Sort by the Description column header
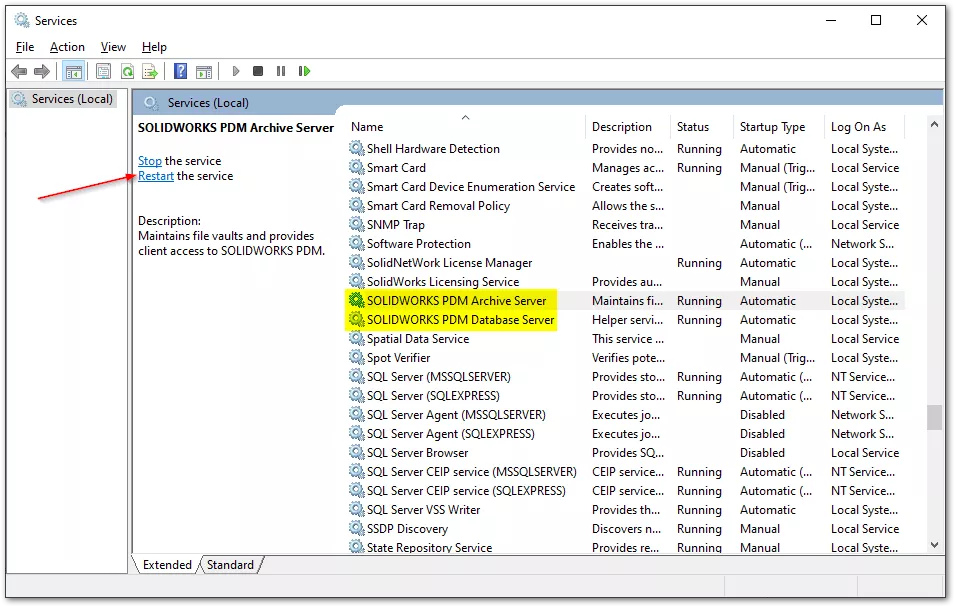The width and height of the screenshot is (955, 607). 627,127
